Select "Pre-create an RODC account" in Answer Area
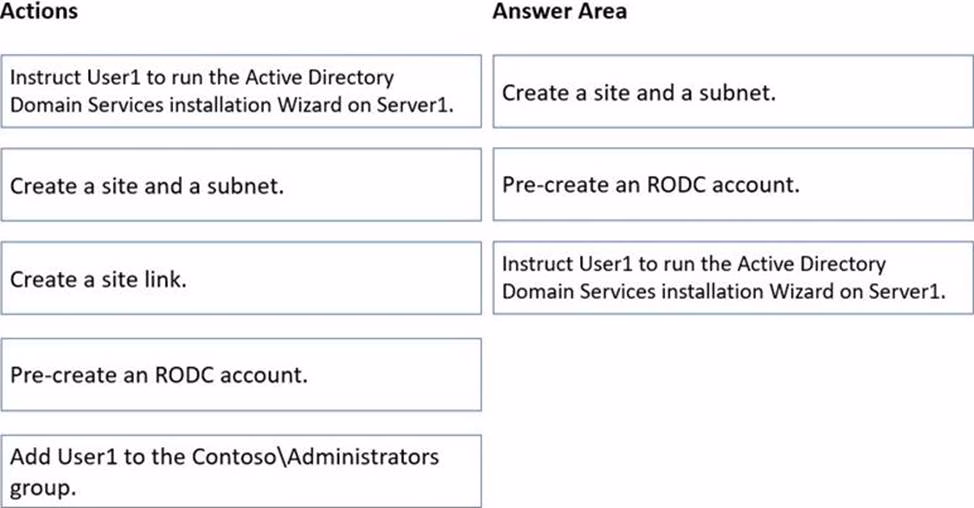Screen dimensions: 974x508 [732, 185]
